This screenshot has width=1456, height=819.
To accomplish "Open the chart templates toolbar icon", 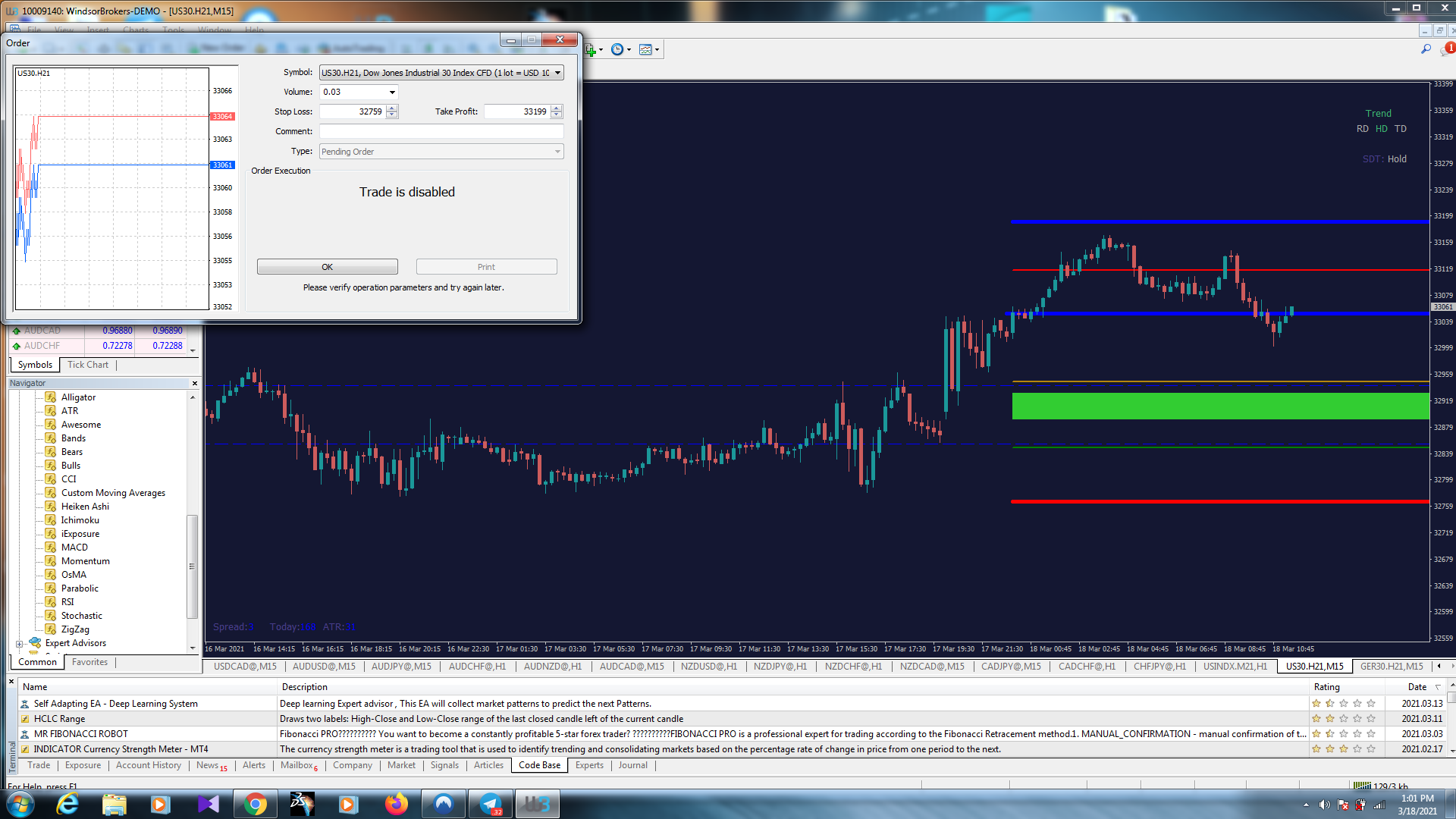I will click(645, 50).
